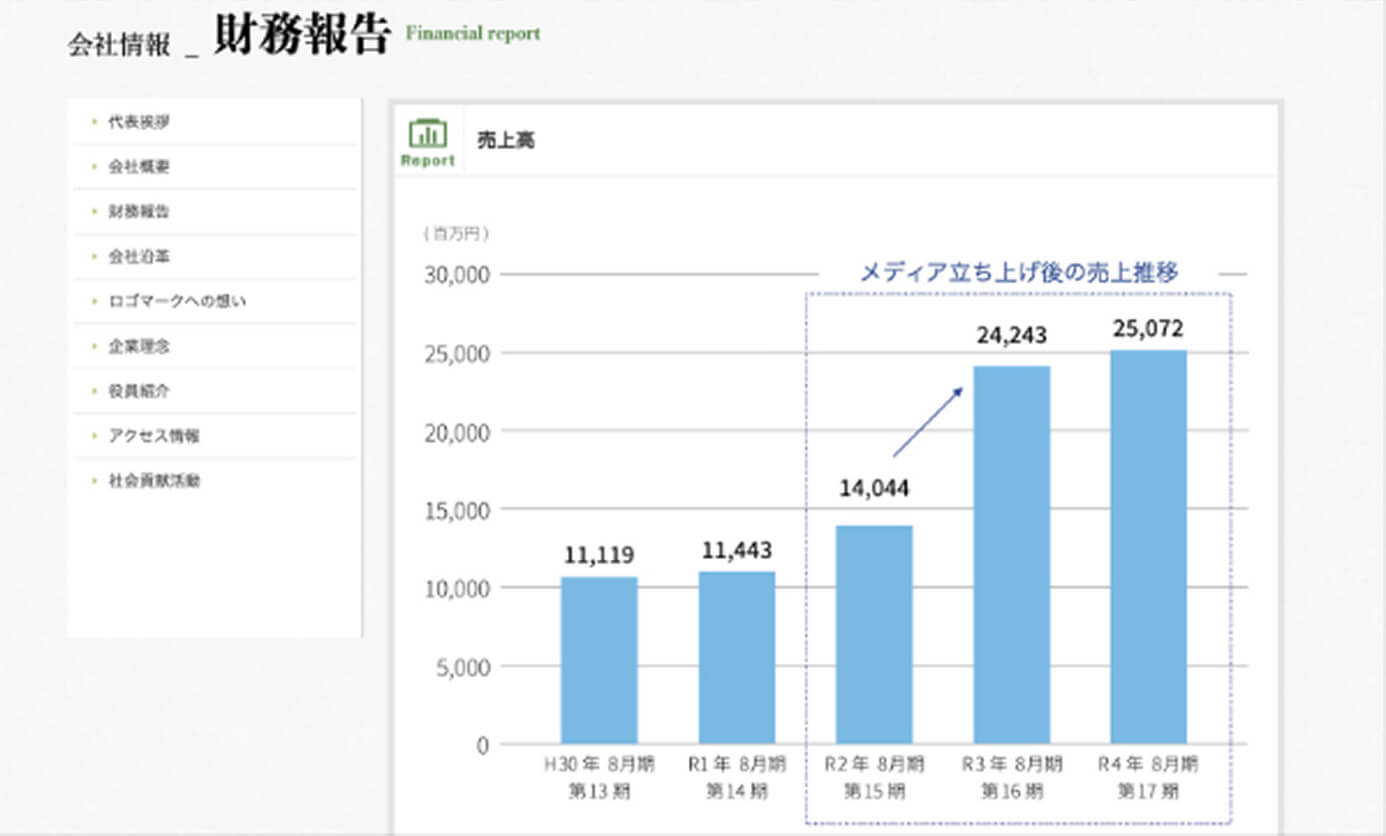Open 代表挨拶 in the sidebar

pos(139,122)
